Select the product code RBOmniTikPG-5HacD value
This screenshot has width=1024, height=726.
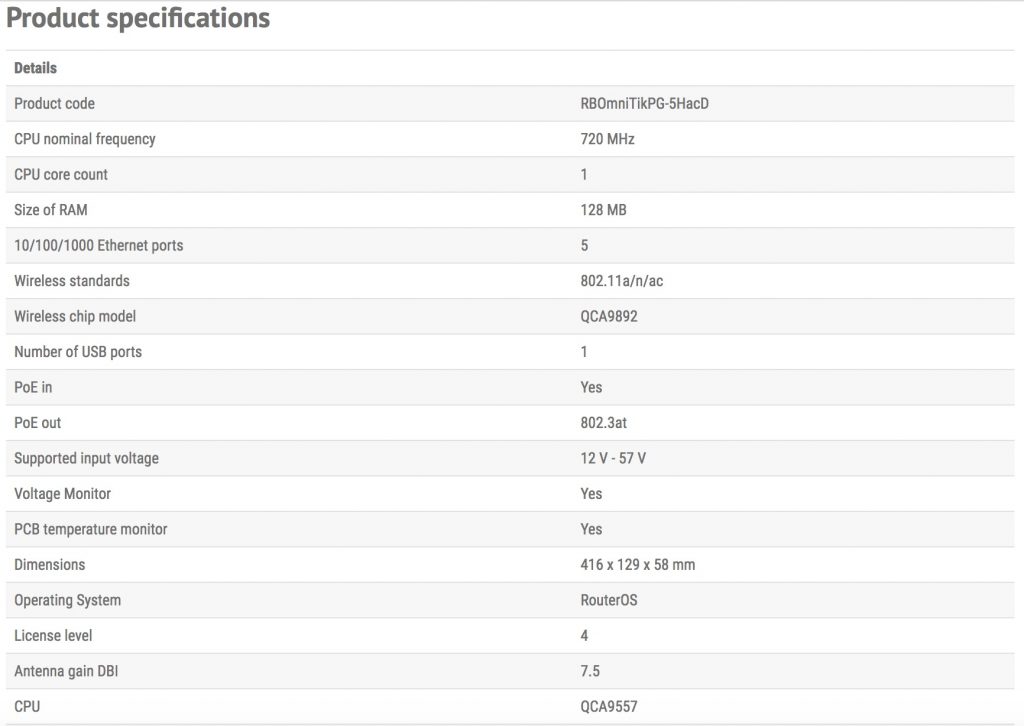(x=644, y=104)
